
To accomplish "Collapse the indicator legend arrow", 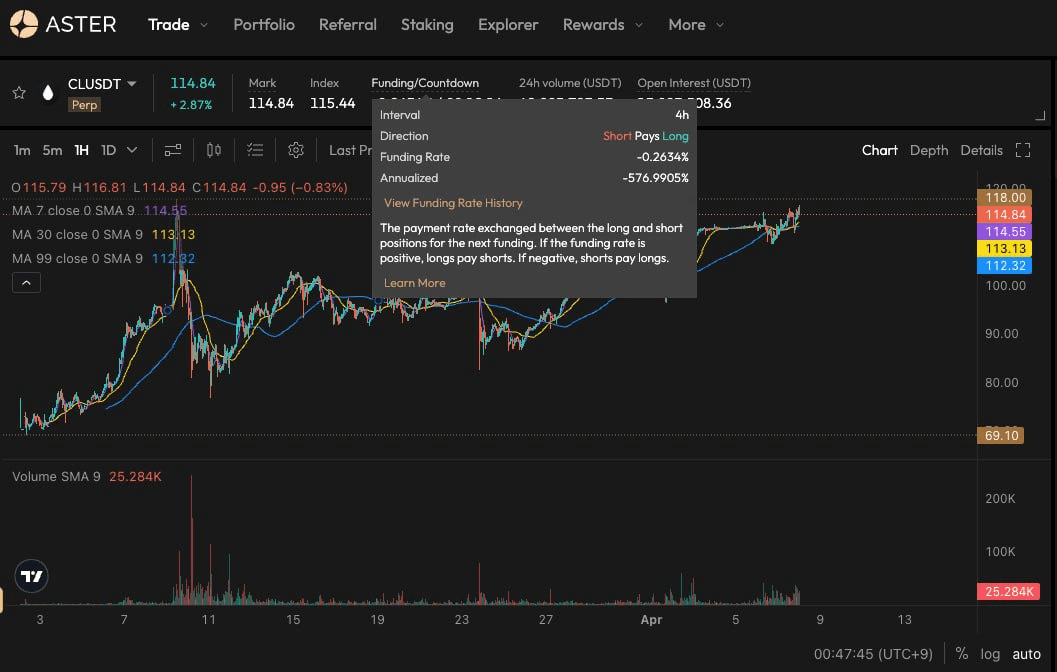I will 26,283.
